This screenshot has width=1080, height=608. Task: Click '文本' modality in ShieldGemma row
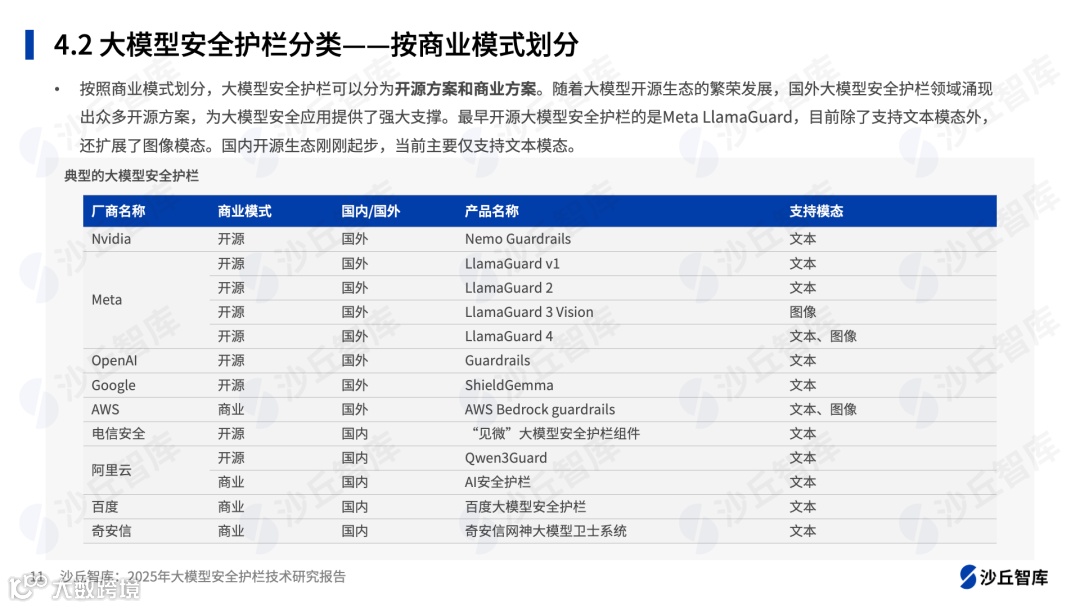point(803,386)
